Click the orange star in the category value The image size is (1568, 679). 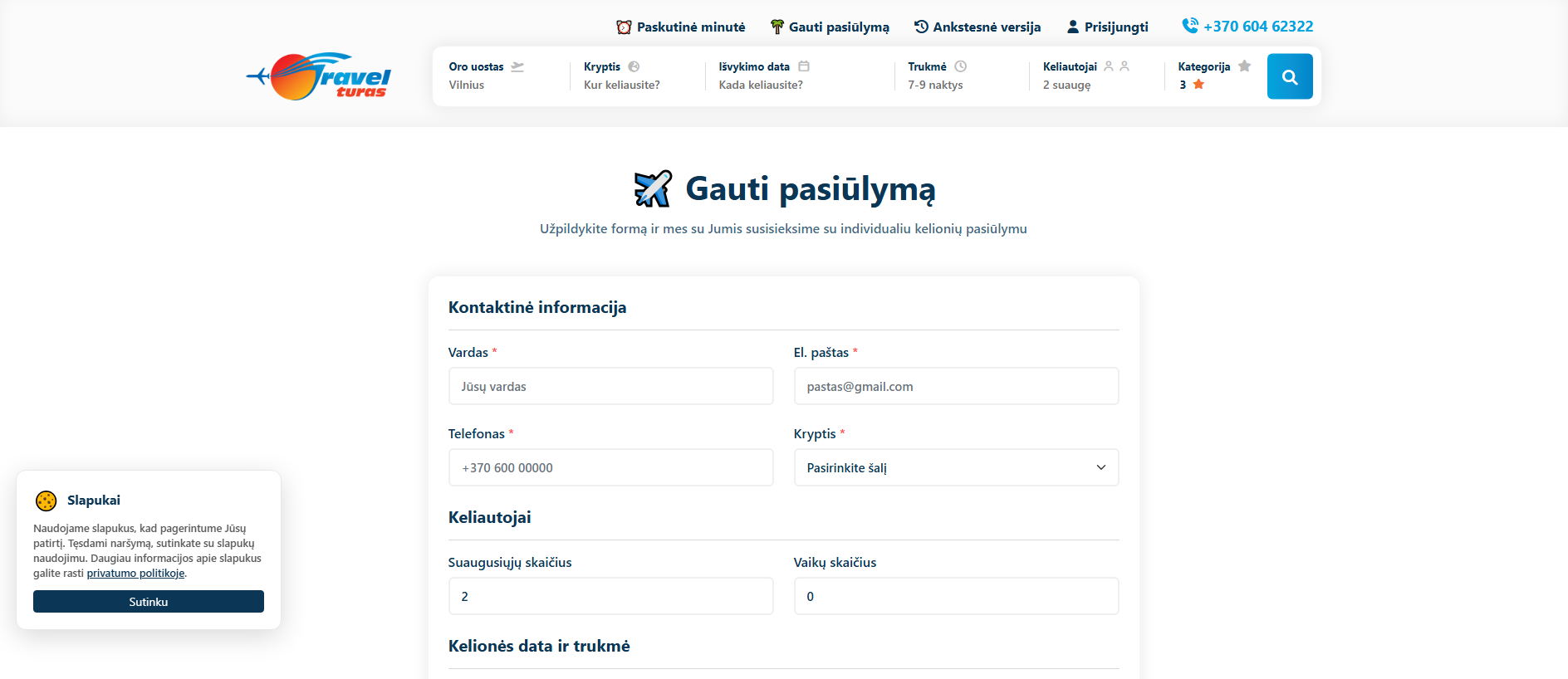click(1198, 85)
